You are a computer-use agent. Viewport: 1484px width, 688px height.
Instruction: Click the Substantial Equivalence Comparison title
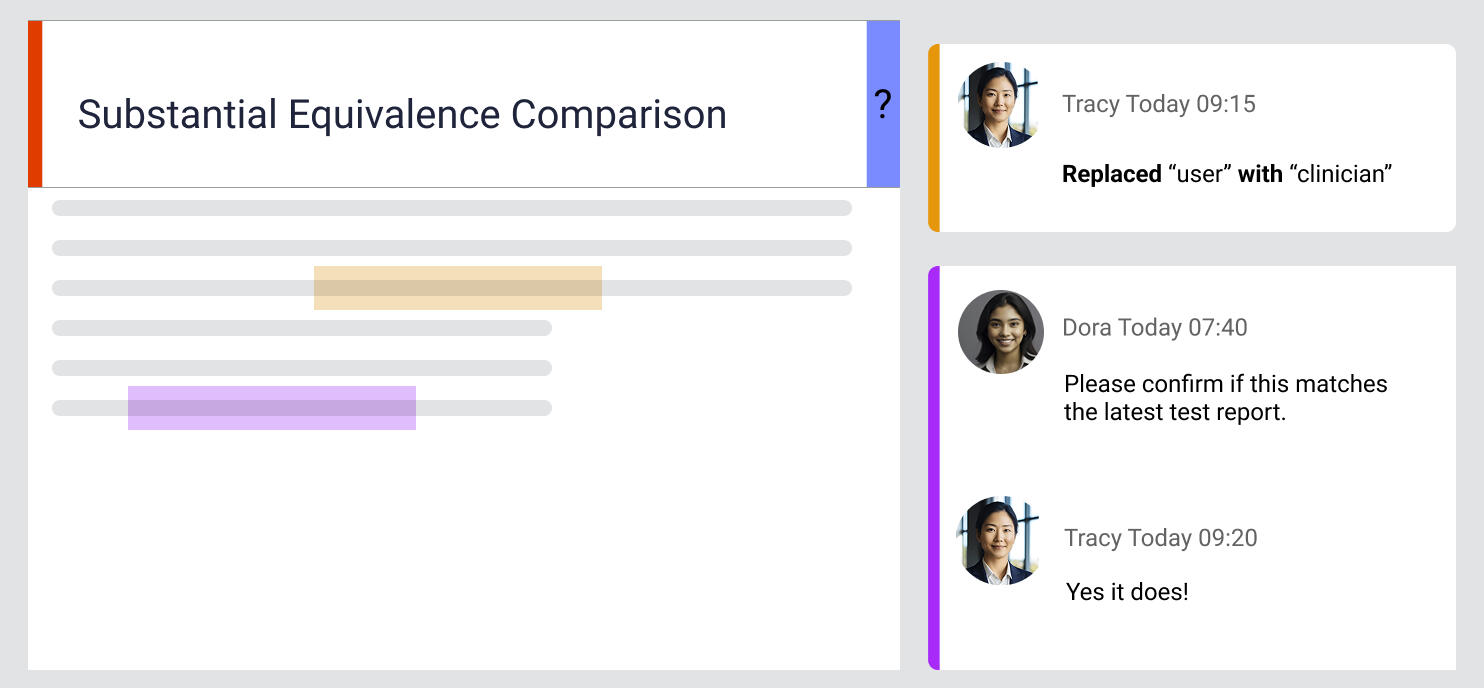(x=402, y=114)
